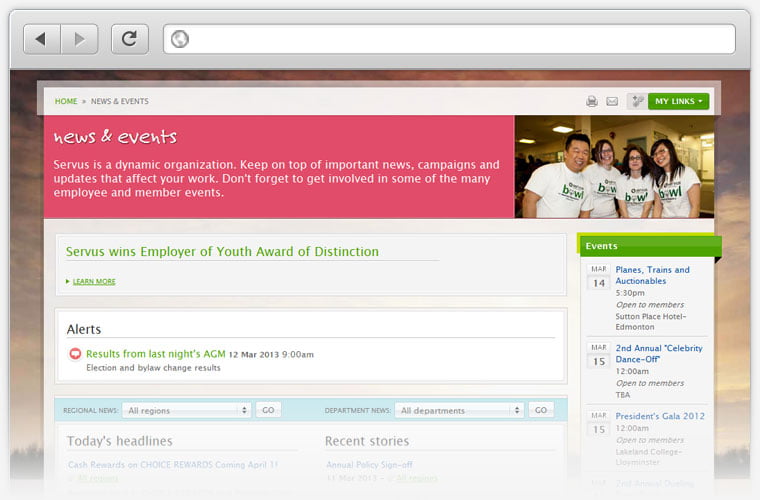Open President's Gala 2012 event
Viewport: 760px width, 500px height.
660,416
